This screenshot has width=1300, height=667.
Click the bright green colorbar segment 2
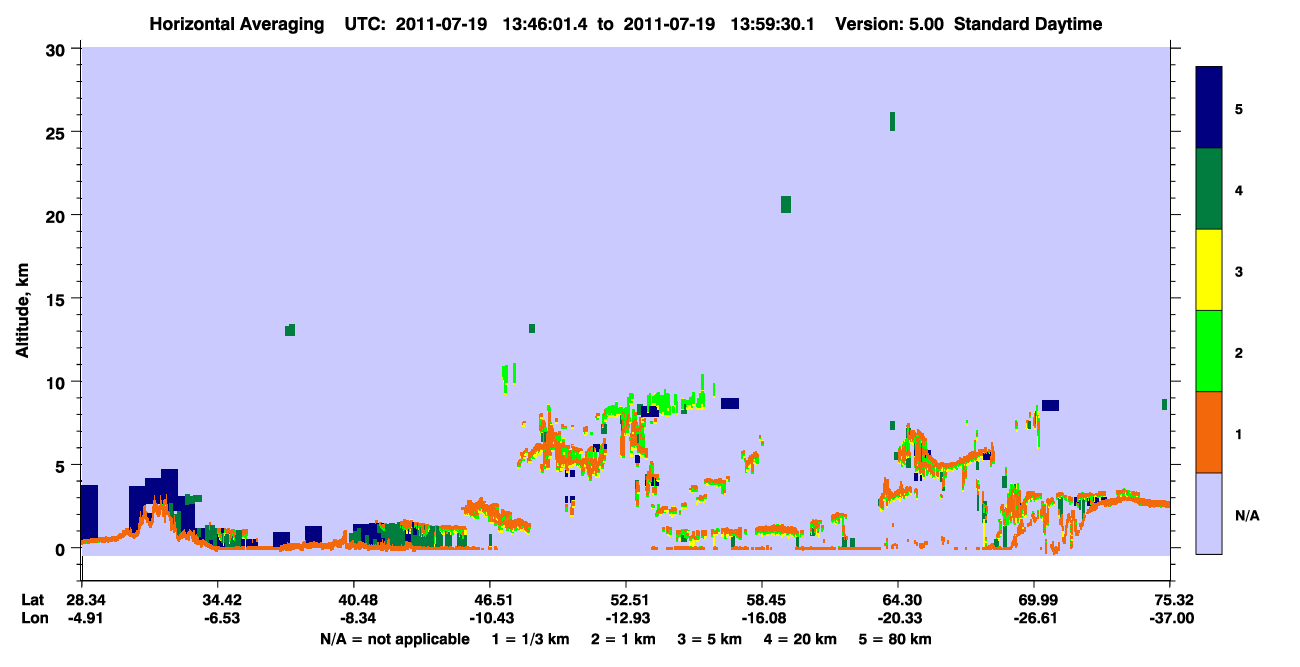pyautogui.click(x=1209, y=351)
